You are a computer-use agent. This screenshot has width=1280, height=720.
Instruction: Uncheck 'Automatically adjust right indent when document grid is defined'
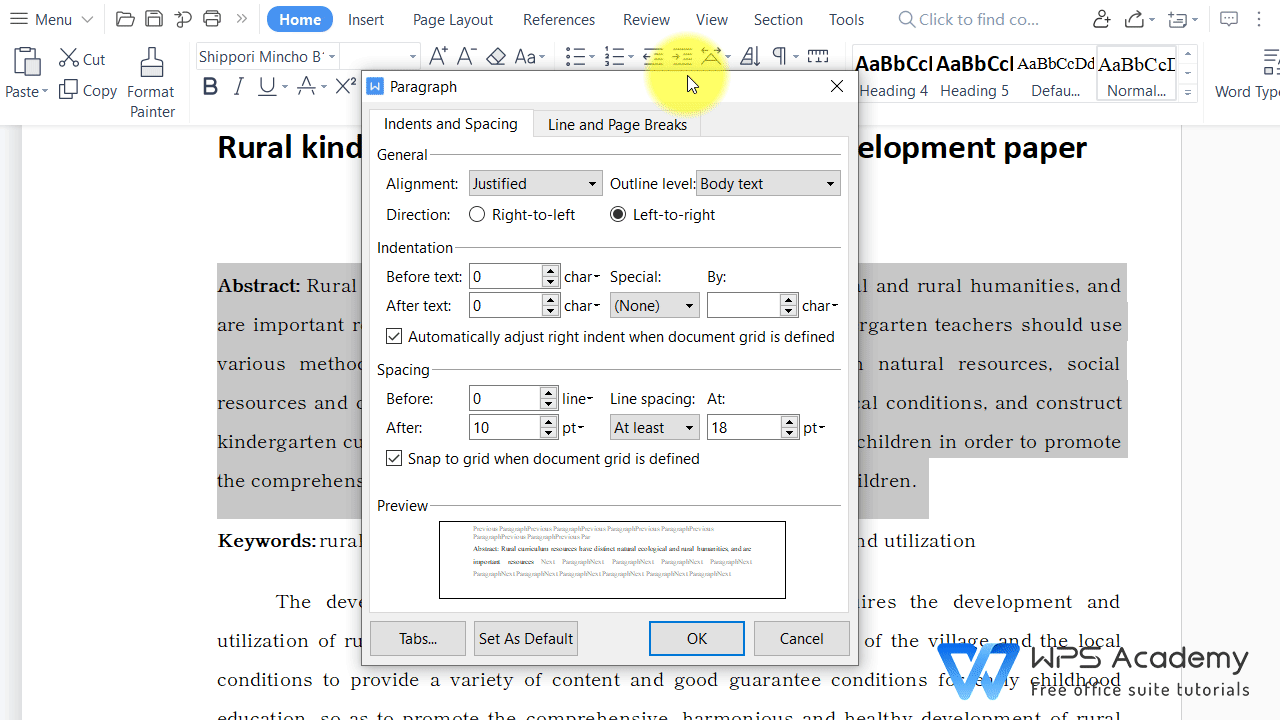point(394,336)
